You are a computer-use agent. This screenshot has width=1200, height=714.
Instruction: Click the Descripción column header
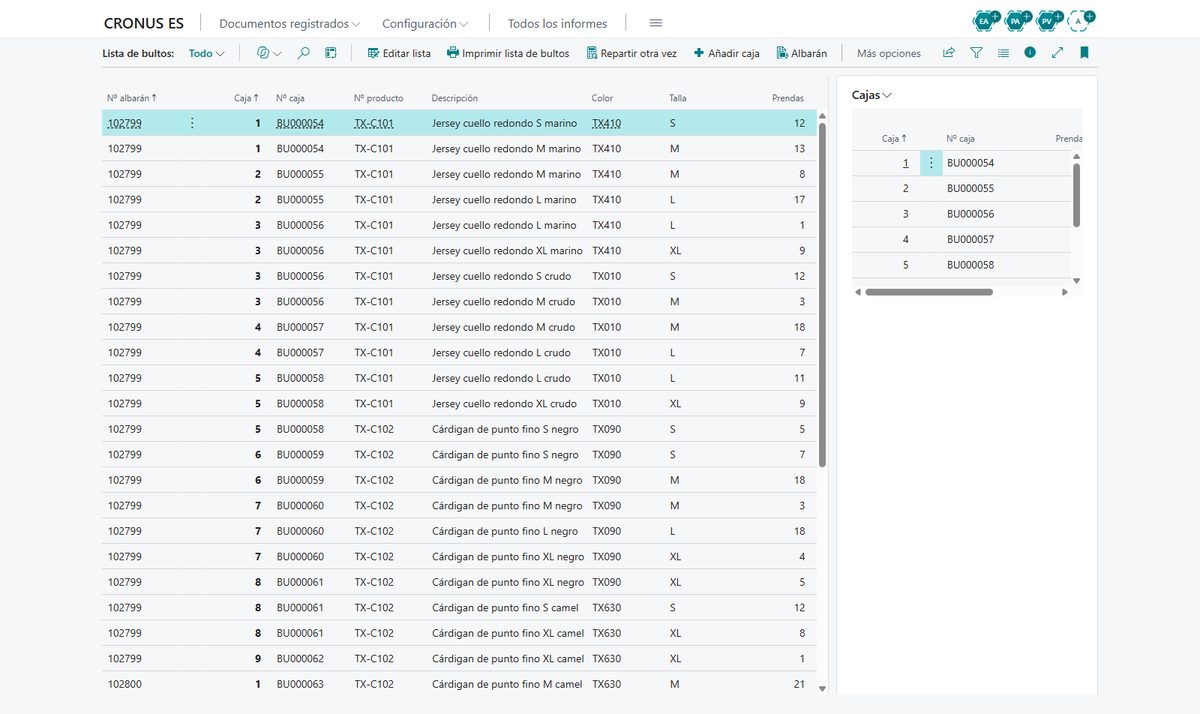click(x=455, y=98)
